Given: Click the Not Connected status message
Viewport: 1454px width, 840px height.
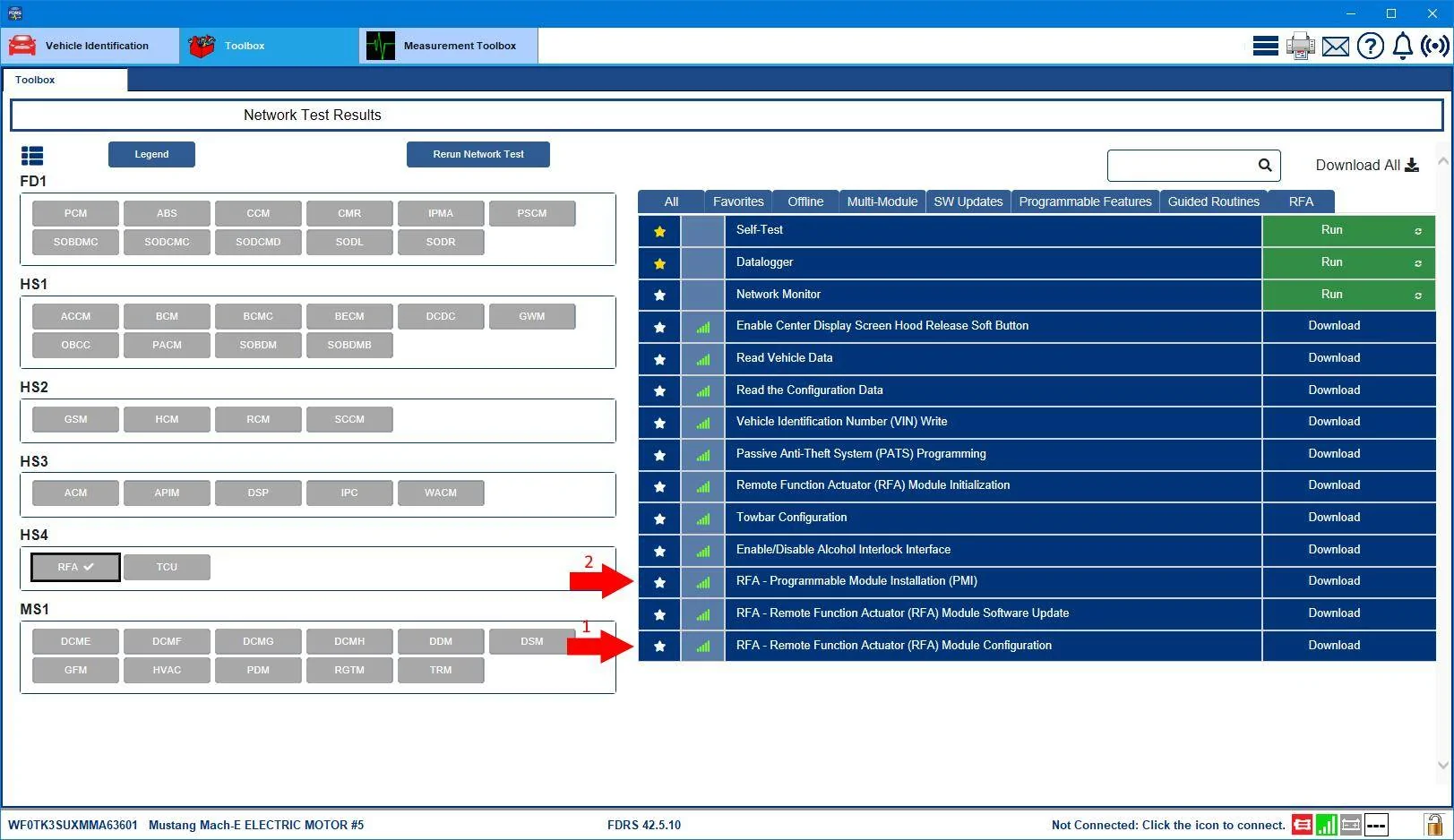Looking at the screenshot, I should [1168, 826].
